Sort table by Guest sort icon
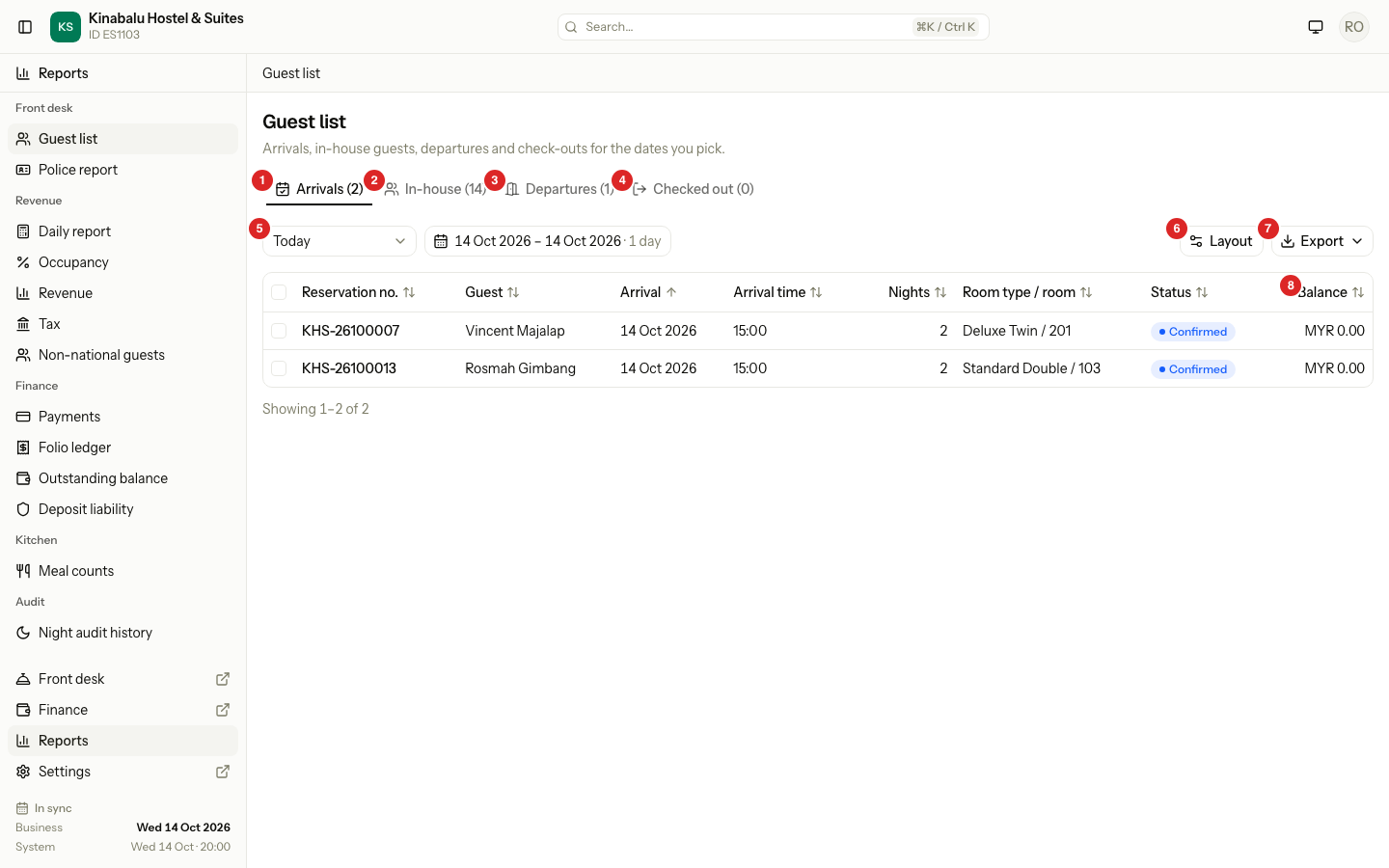1389x868 pixels. pos(513,292)
